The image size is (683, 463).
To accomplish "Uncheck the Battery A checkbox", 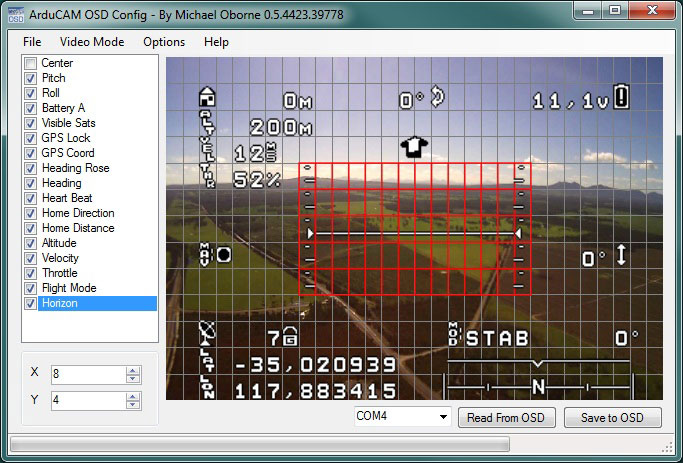I will click(x=31, y=108).
